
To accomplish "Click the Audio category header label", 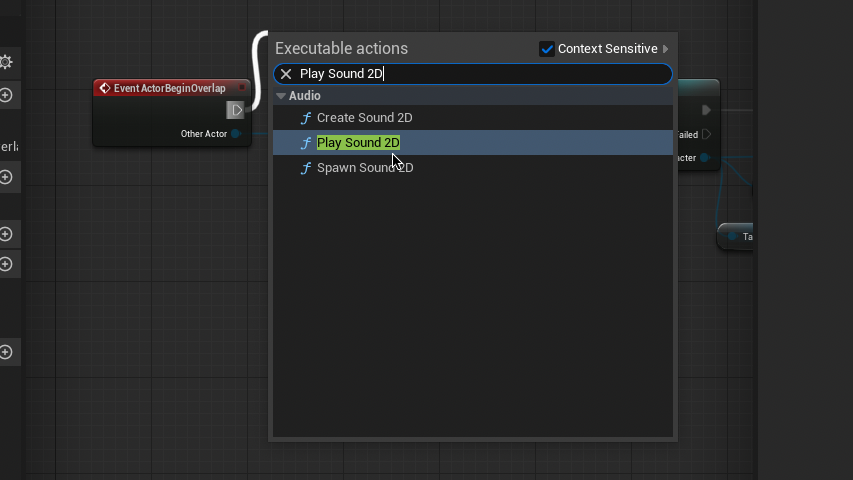I will pos(305,96).
